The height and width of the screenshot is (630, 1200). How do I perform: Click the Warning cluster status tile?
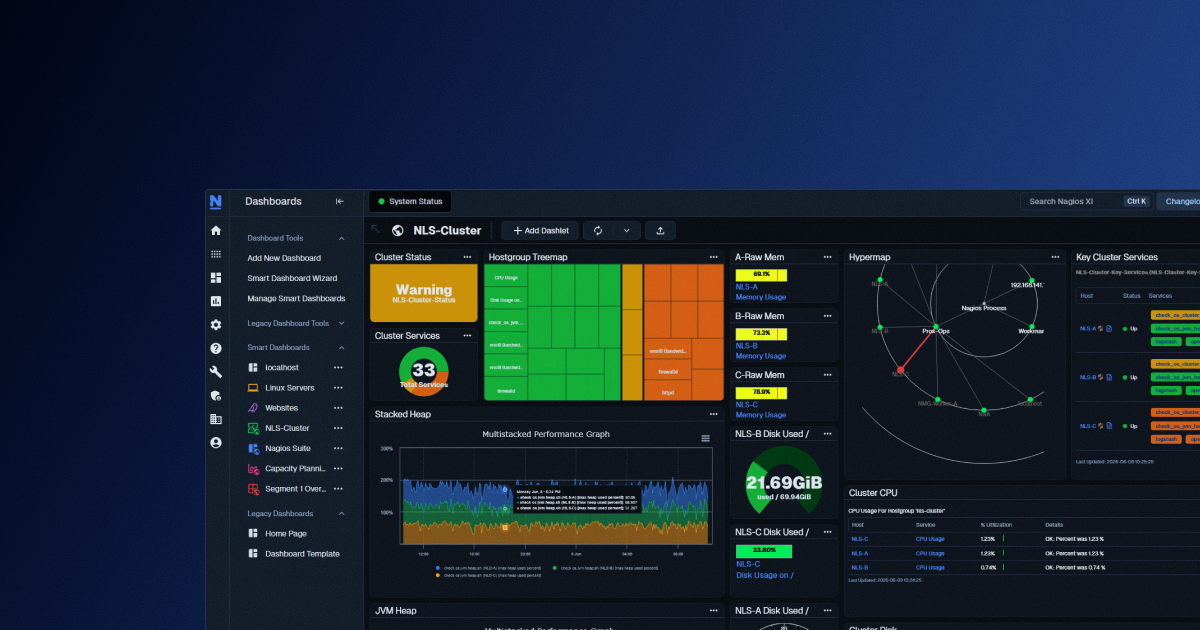coord(424,293)
